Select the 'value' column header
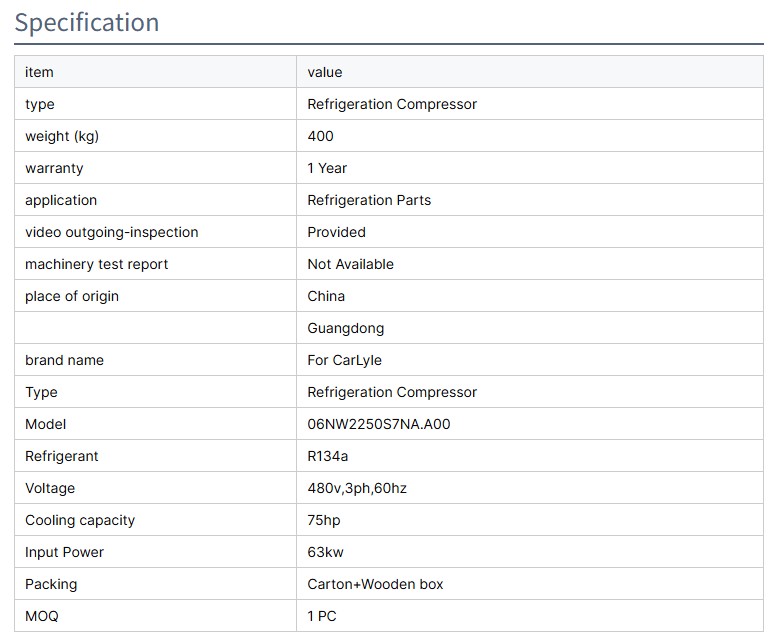This screenshot has height=642, width=775. click(325, 72)
